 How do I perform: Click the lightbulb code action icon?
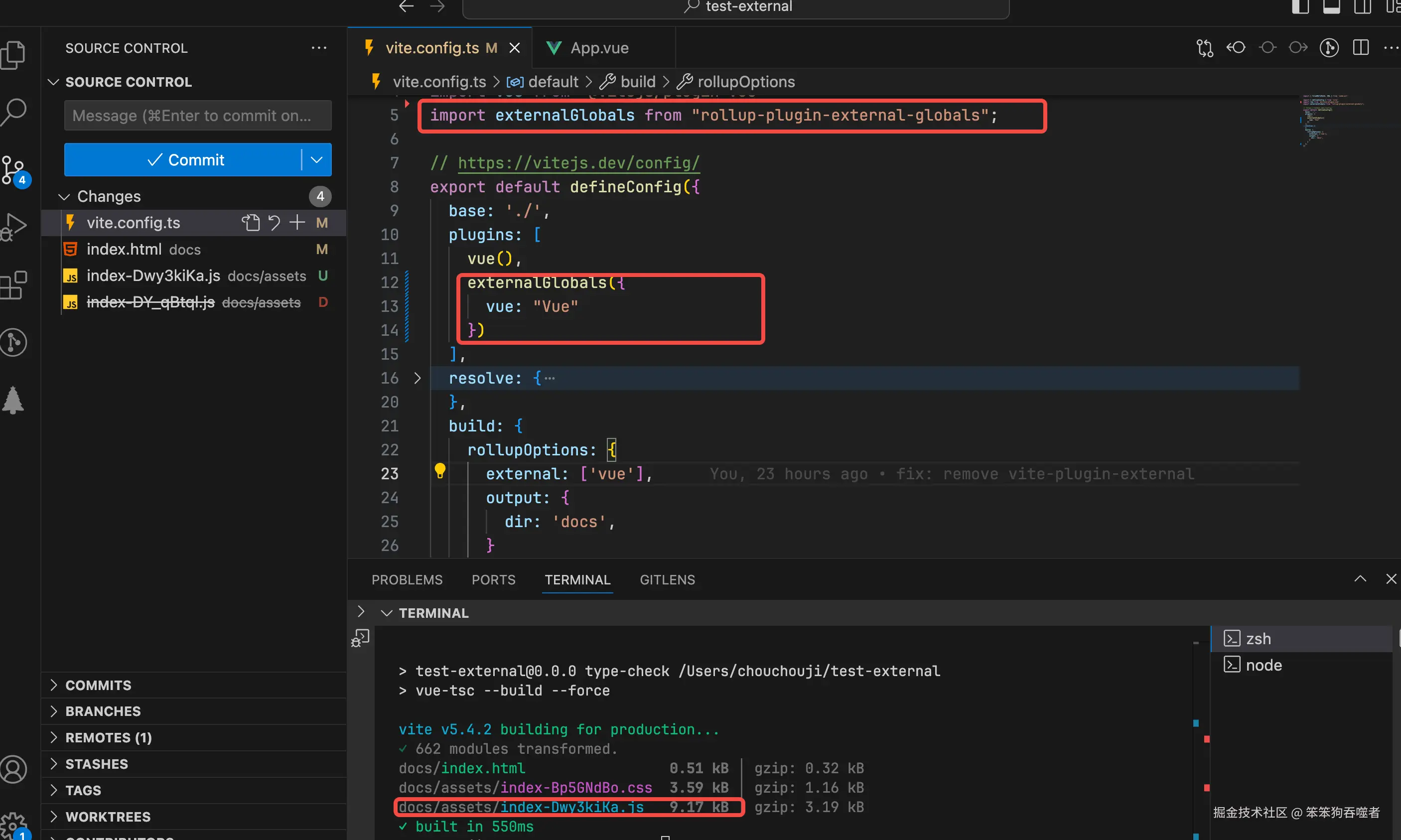coord(440,470)
